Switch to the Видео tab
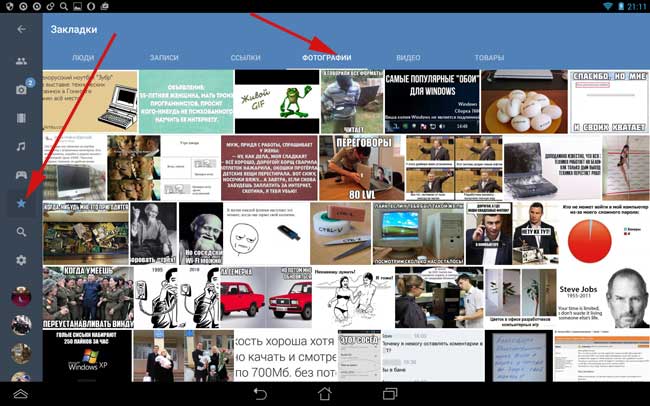 point(408,59)
